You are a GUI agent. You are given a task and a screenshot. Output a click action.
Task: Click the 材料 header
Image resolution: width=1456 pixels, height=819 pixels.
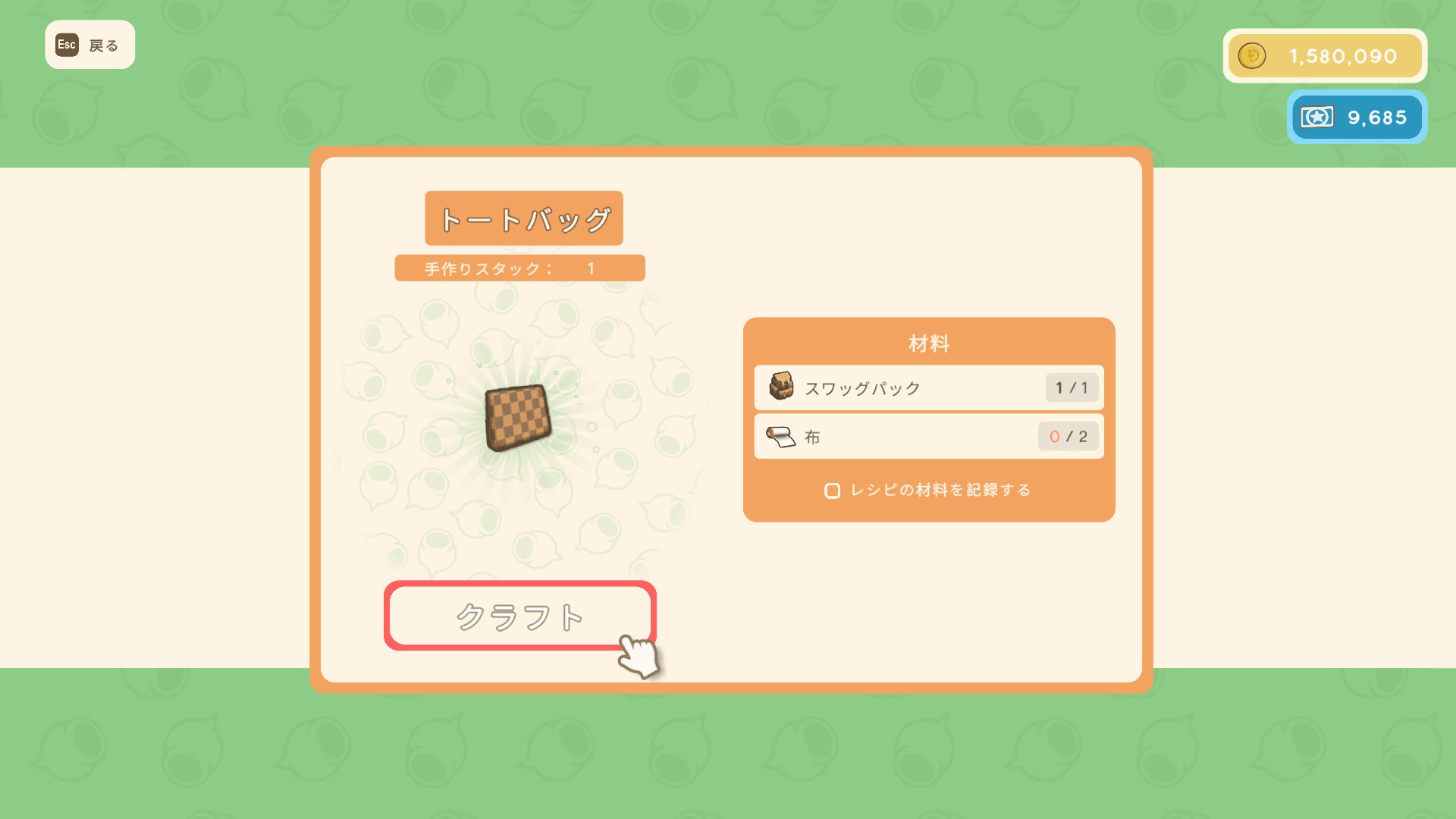coord(929,344)
